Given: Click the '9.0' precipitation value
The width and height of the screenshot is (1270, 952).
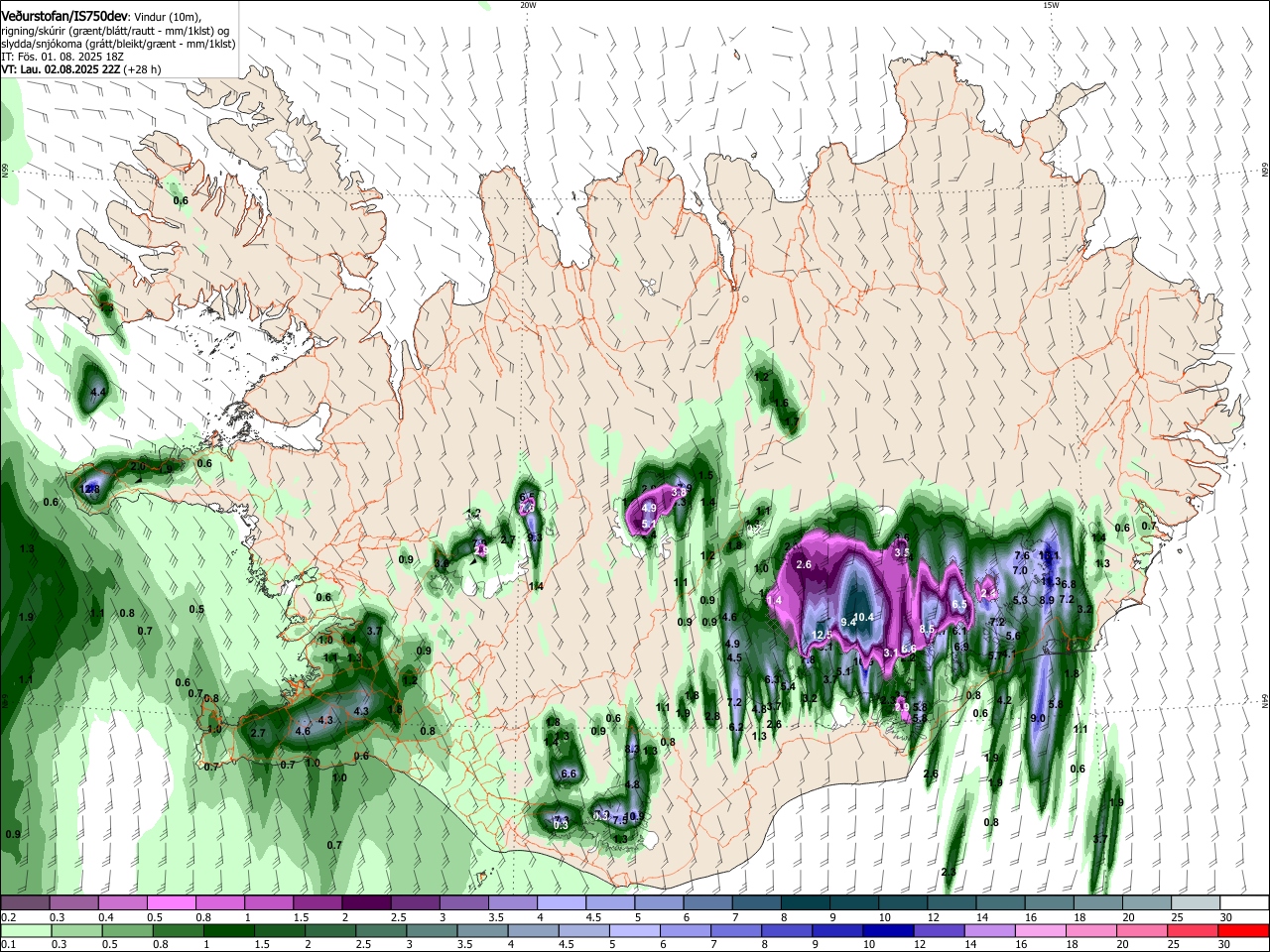Looking at the screenshot, I should coord(1038,718).
